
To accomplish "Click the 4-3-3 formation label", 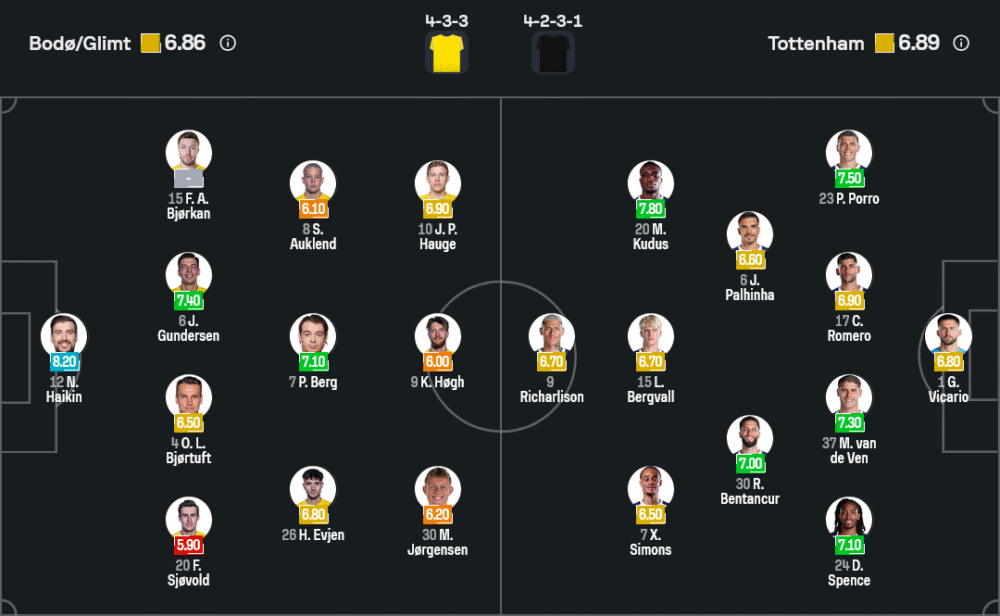I will (447, 19).
